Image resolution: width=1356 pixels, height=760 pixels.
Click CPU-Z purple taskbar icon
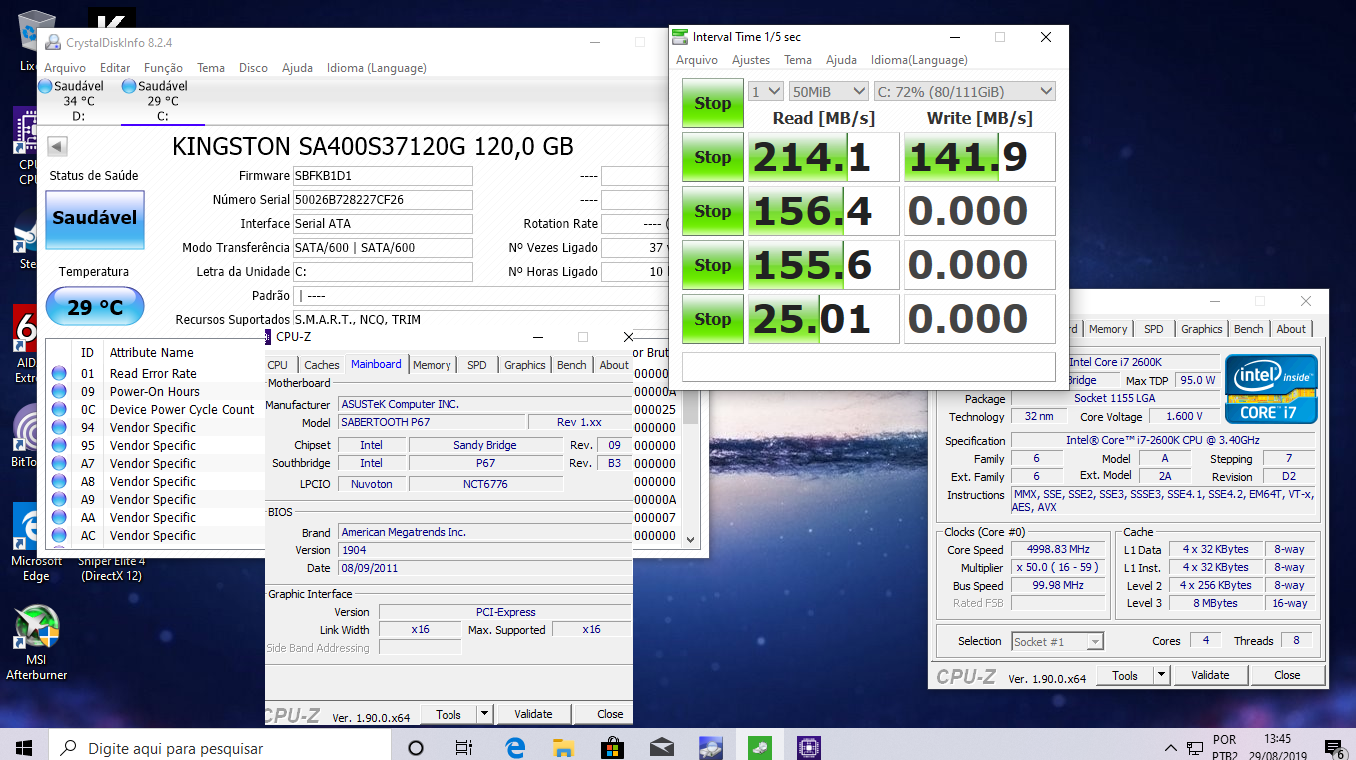tap(809, 748)
